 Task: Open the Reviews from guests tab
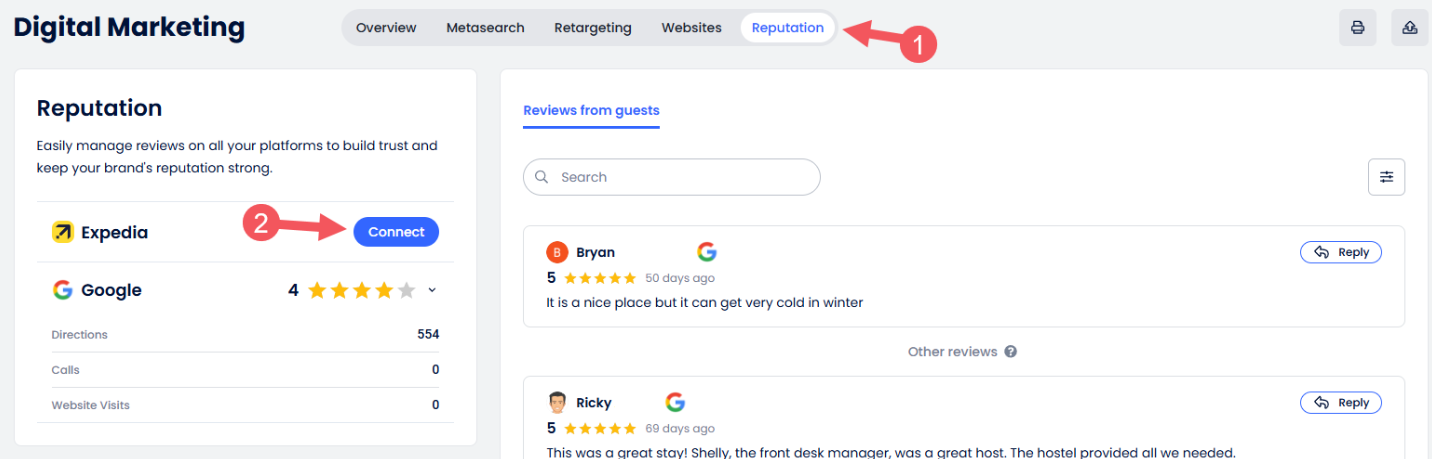(591, 111)
